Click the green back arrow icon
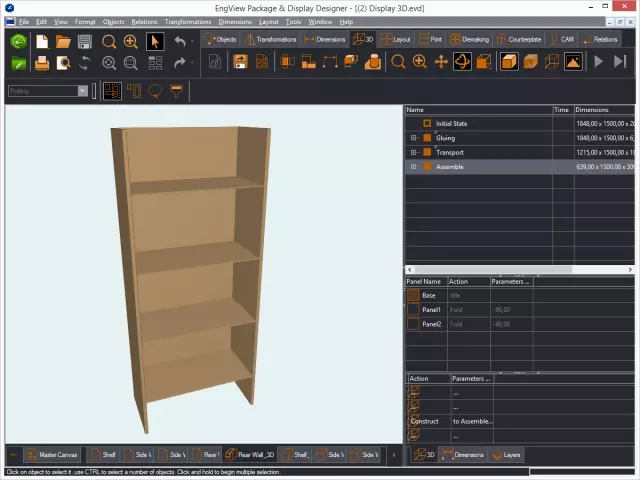The width and height of the screenshot is (640, 480). click(x=19, y=41)
